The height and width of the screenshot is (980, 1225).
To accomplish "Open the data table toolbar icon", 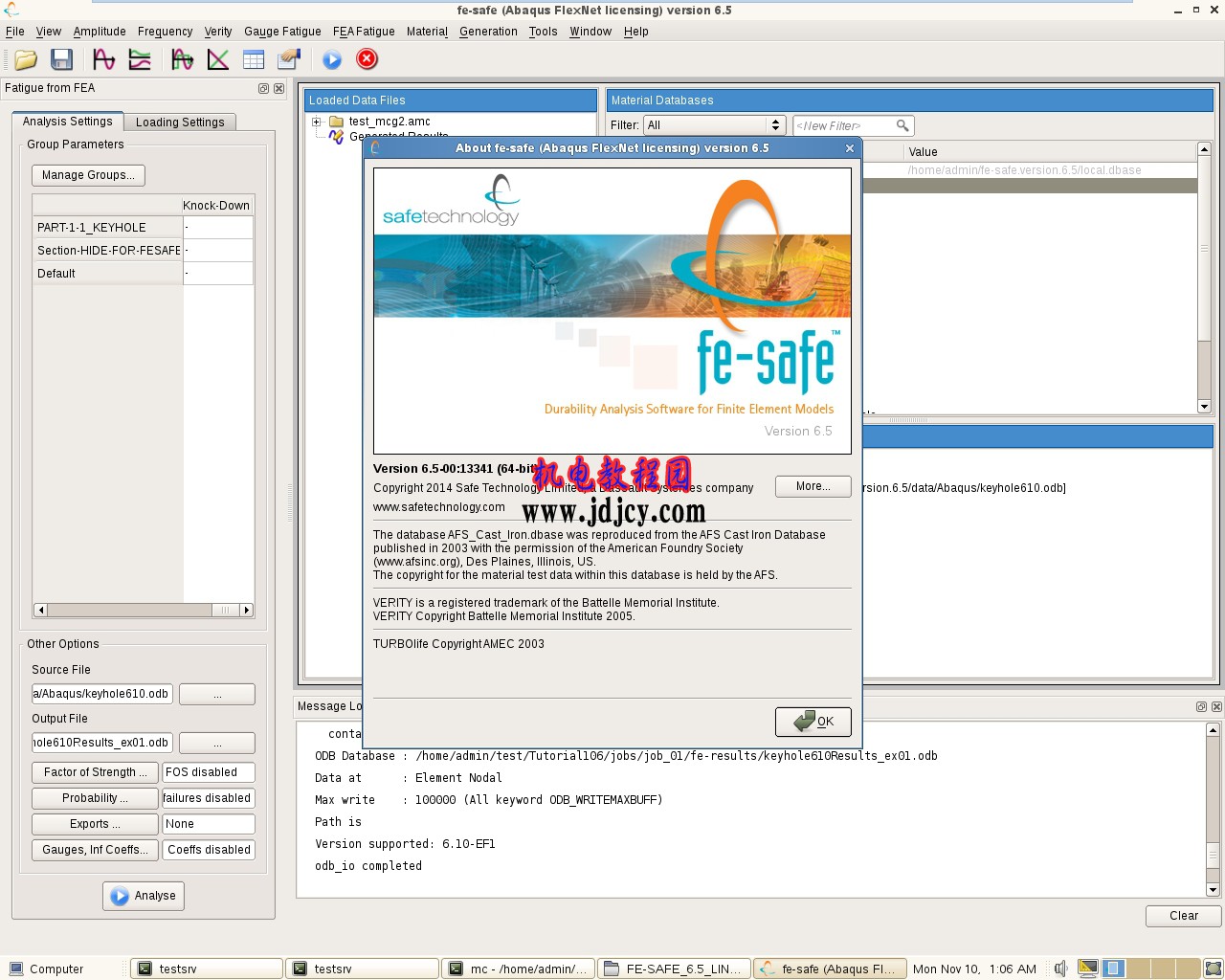I will click(254, 59).
